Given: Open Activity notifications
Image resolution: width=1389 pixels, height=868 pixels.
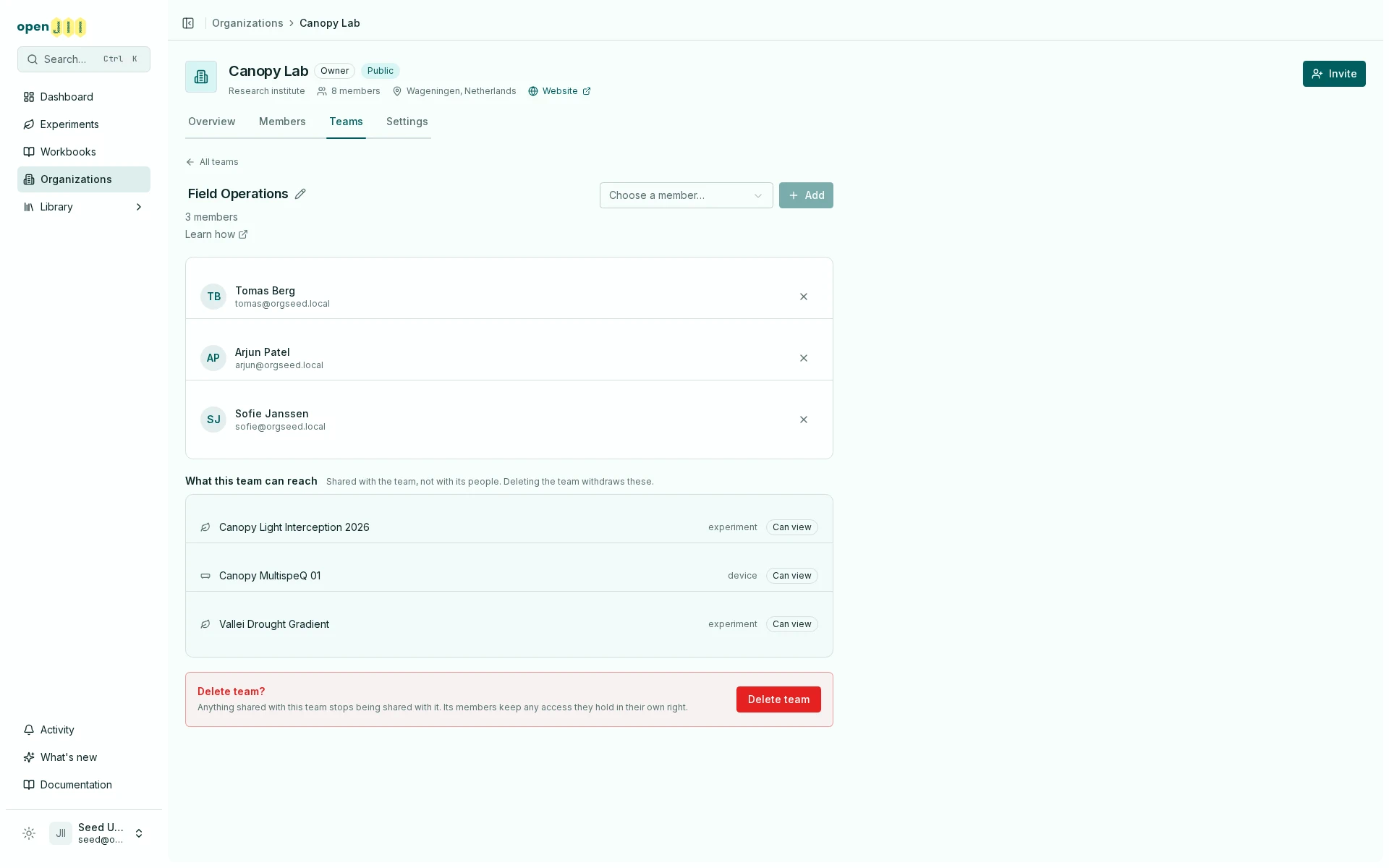Looking at the screenshot, I should point(84,730).
